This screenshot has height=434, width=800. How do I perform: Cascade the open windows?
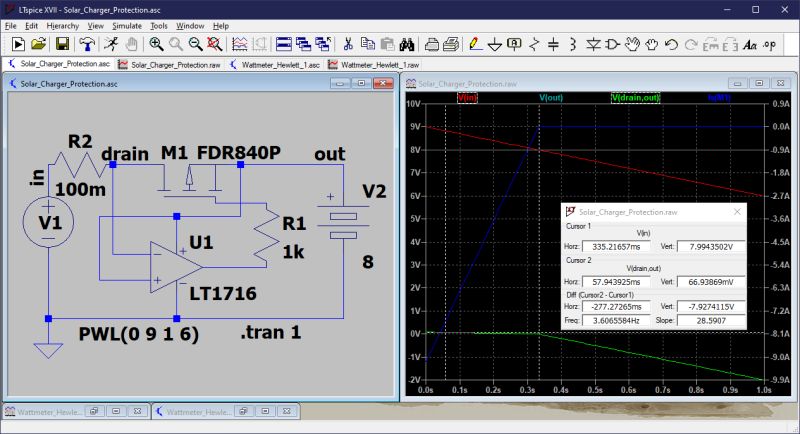303,44
